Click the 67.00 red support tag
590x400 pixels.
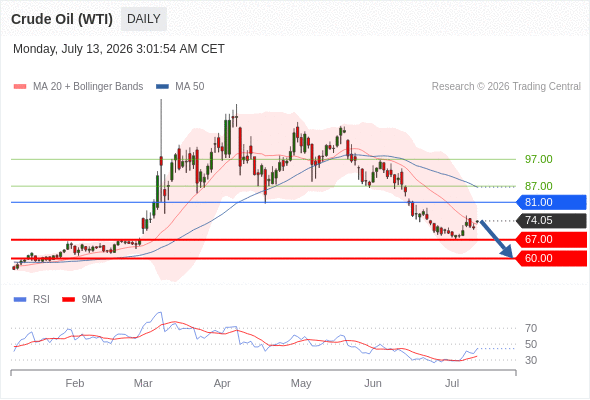551,239
